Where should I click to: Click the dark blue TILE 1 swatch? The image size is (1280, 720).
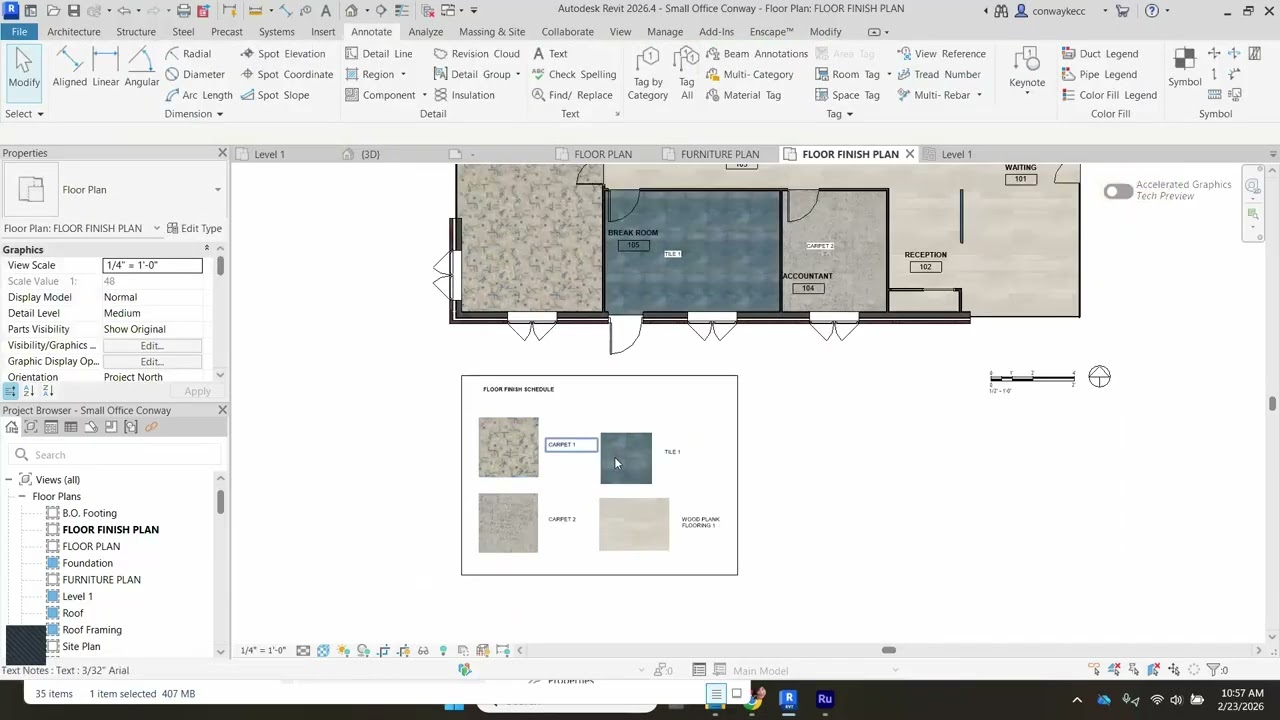coord(626,458)
